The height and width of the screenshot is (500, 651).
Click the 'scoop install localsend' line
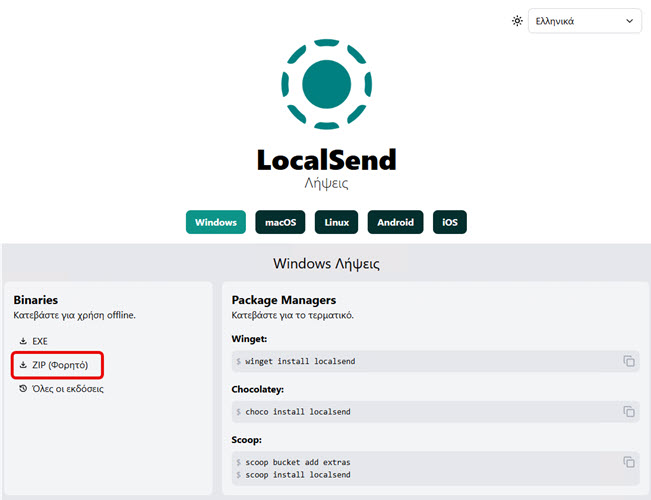pyautogui.click(x=298, y=475)
